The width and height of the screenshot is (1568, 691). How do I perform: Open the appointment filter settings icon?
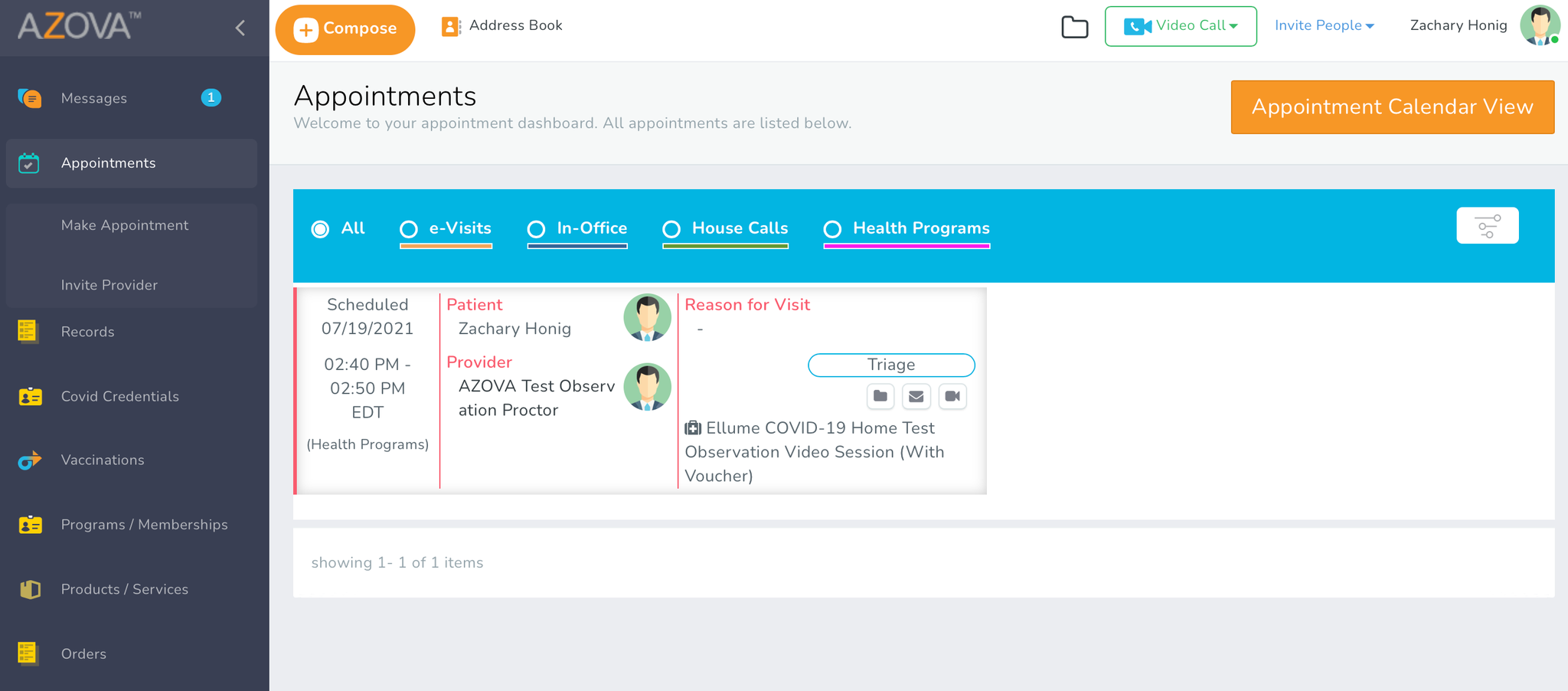point(1487,225)
